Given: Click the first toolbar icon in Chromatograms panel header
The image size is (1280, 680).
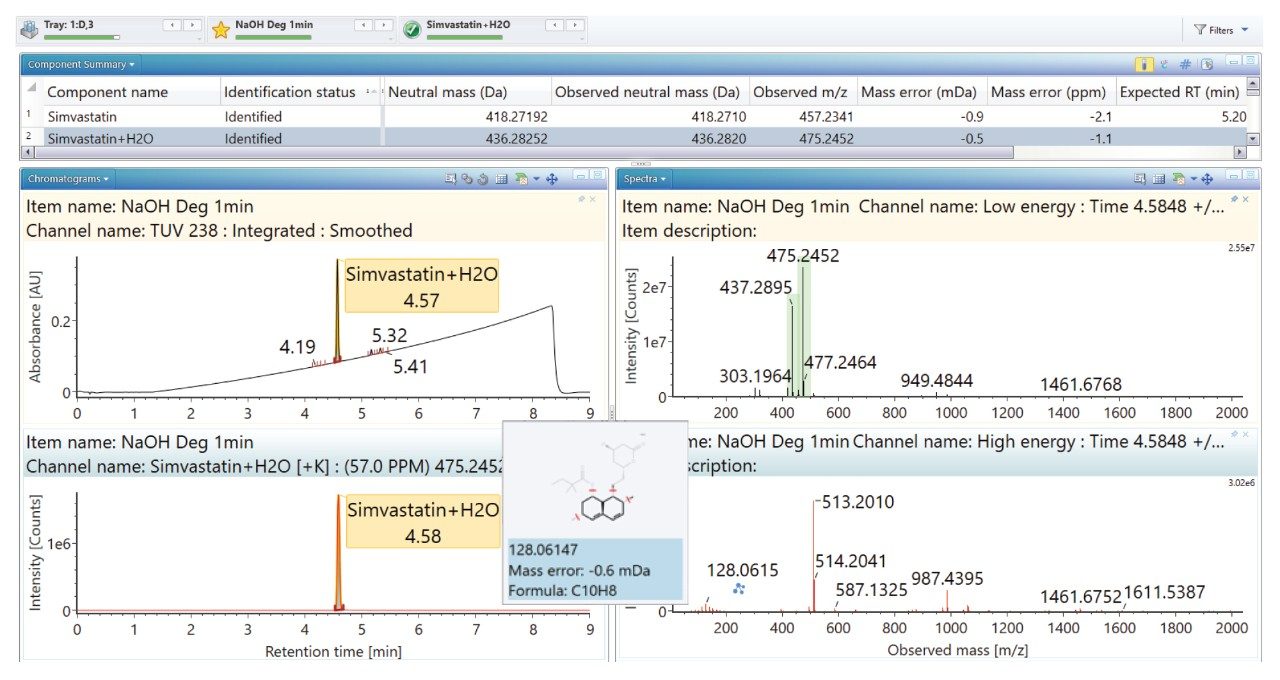Looking at the screenshot, I should [451, 178].
